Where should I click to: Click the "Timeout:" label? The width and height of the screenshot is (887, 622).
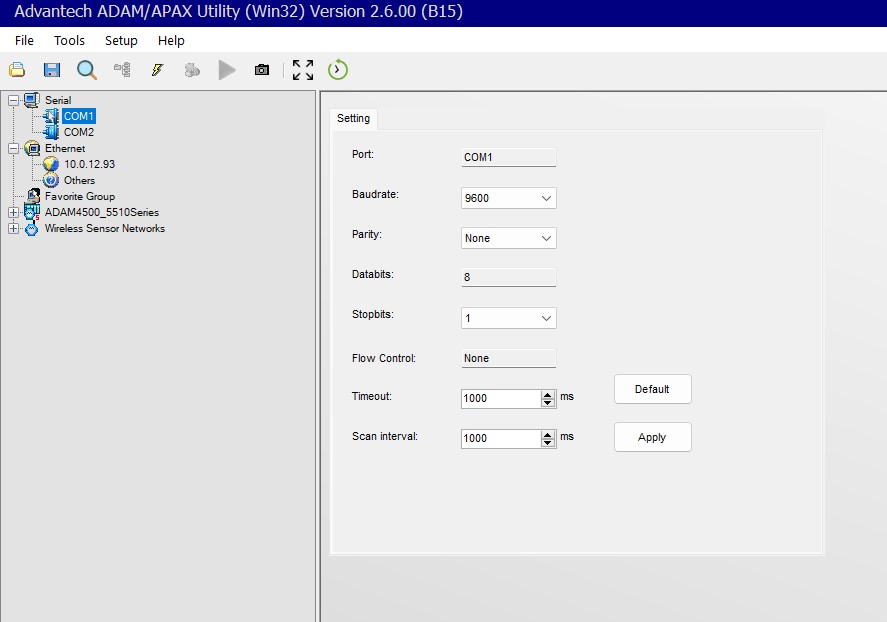point(372,396)
